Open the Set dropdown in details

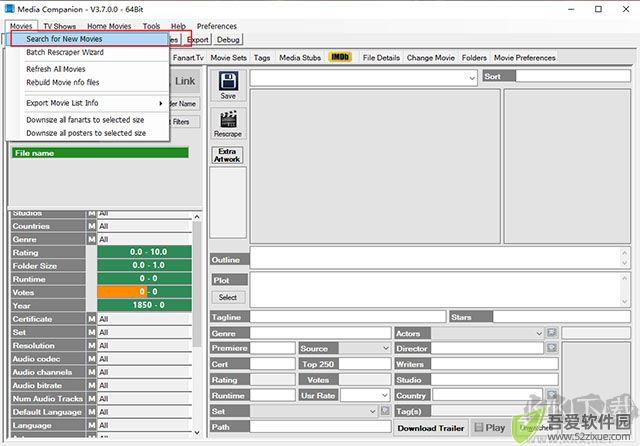click(x=372, y=411)
